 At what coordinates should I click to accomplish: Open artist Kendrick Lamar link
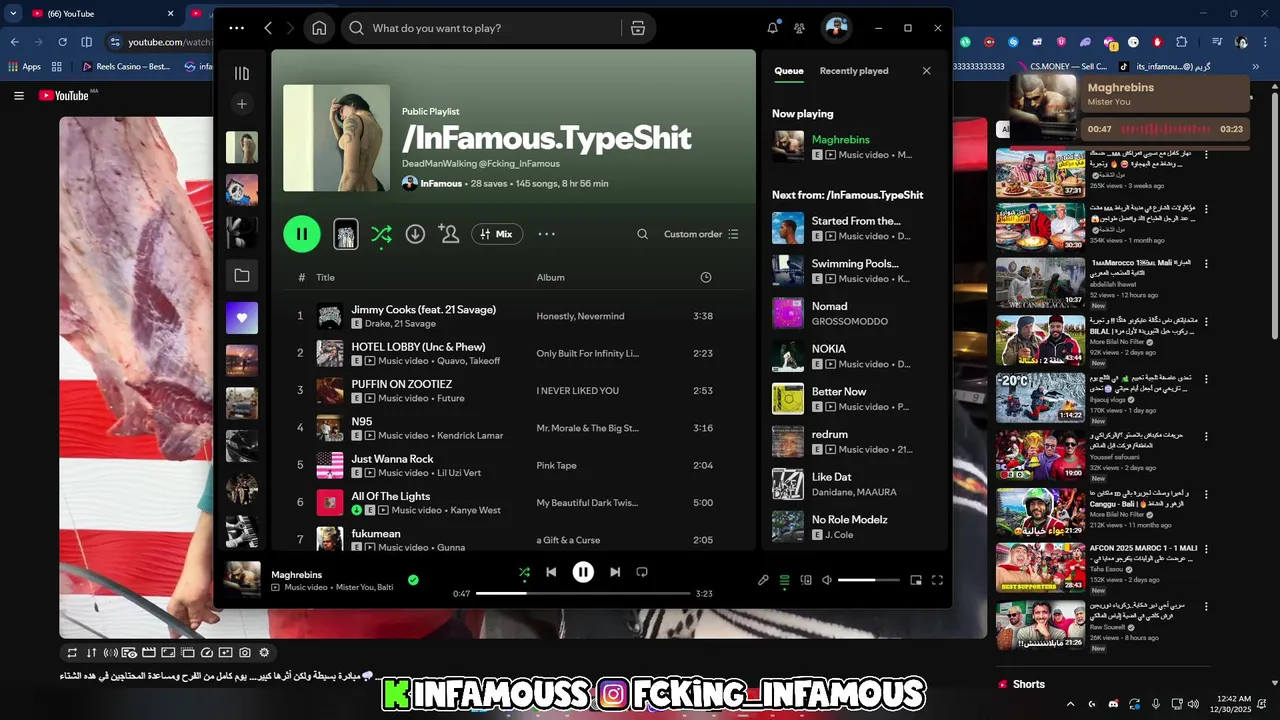[x=469, y=435]
